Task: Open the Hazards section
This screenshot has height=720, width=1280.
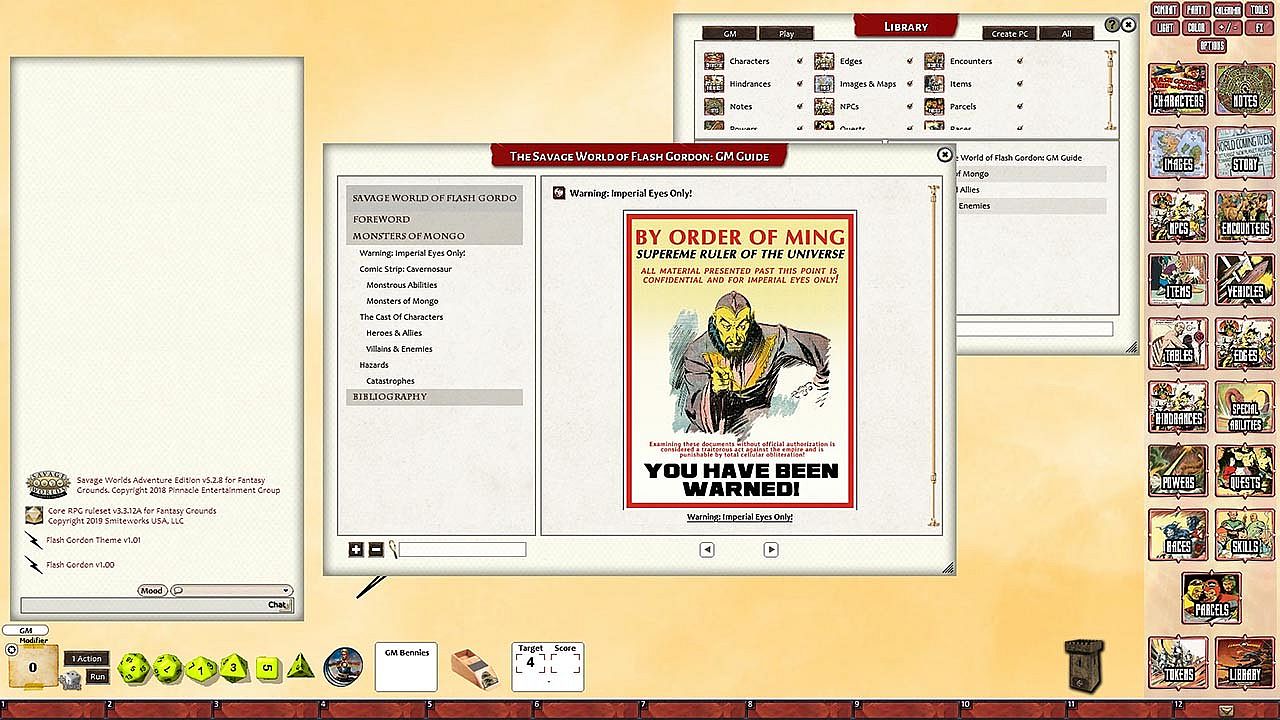Action: 374,365
